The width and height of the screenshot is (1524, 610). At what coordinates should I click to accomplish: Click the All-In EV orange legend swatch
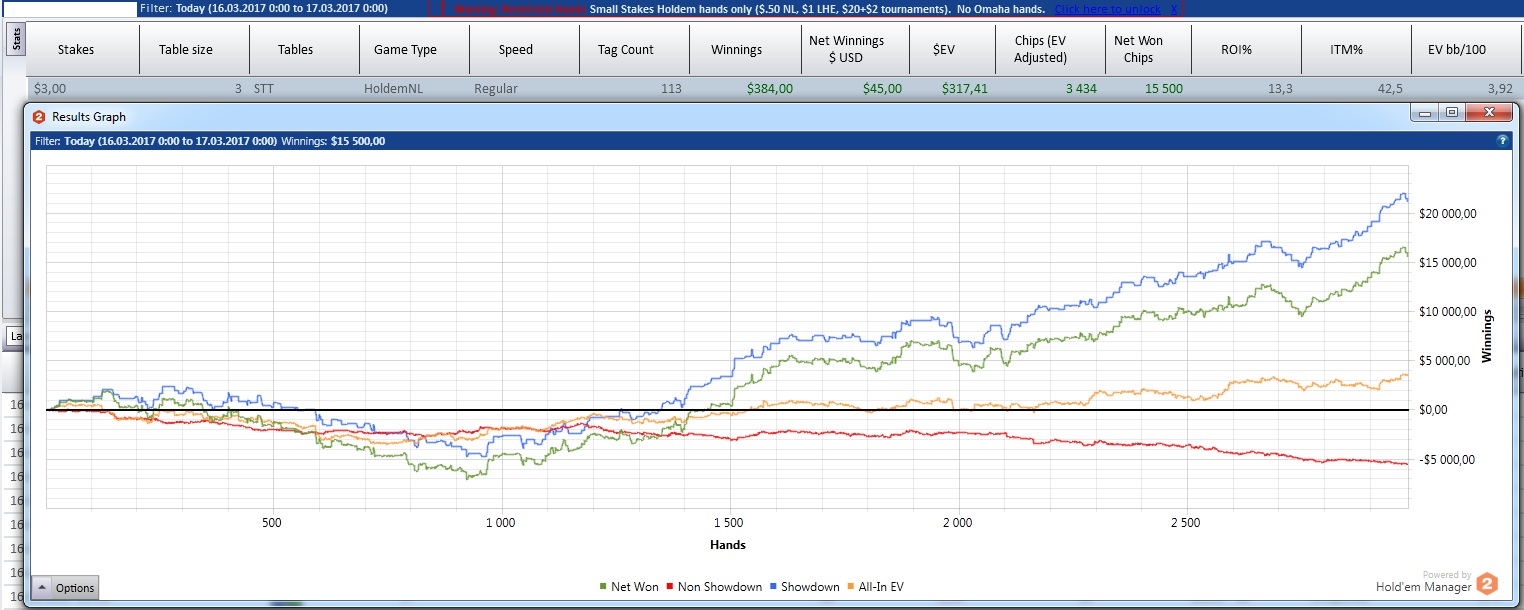point(851,587)
